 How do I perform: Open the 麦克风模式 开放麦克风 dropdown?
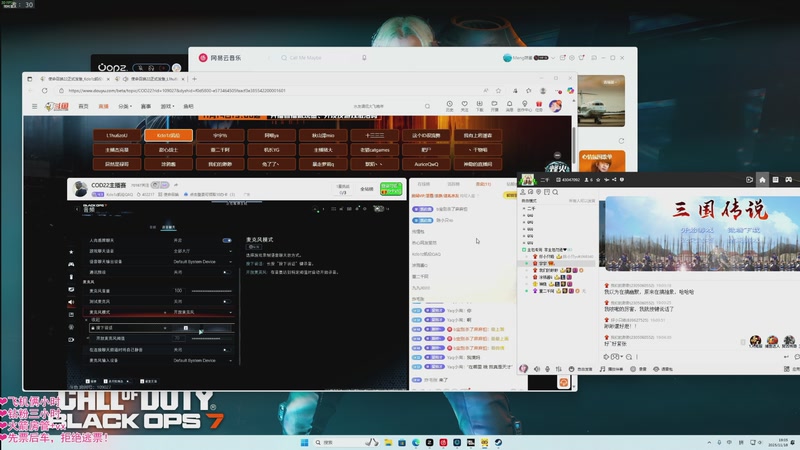(203, 312)
